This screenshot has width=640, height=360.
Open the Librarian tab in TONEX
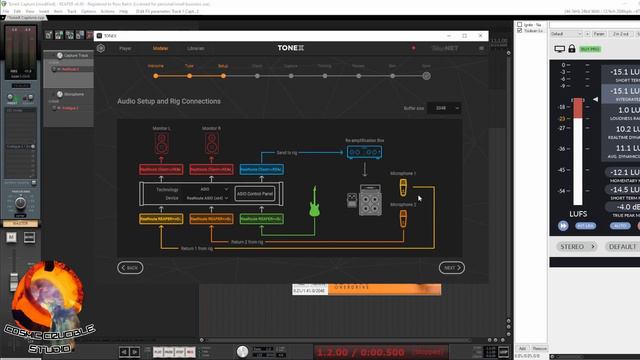[x=196, y=48]
